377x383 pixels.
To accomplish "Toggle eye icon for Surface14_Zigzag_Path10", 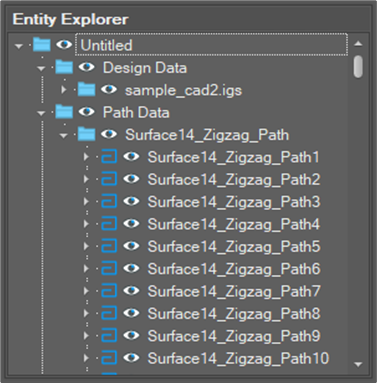I will (x=131, y=358).
